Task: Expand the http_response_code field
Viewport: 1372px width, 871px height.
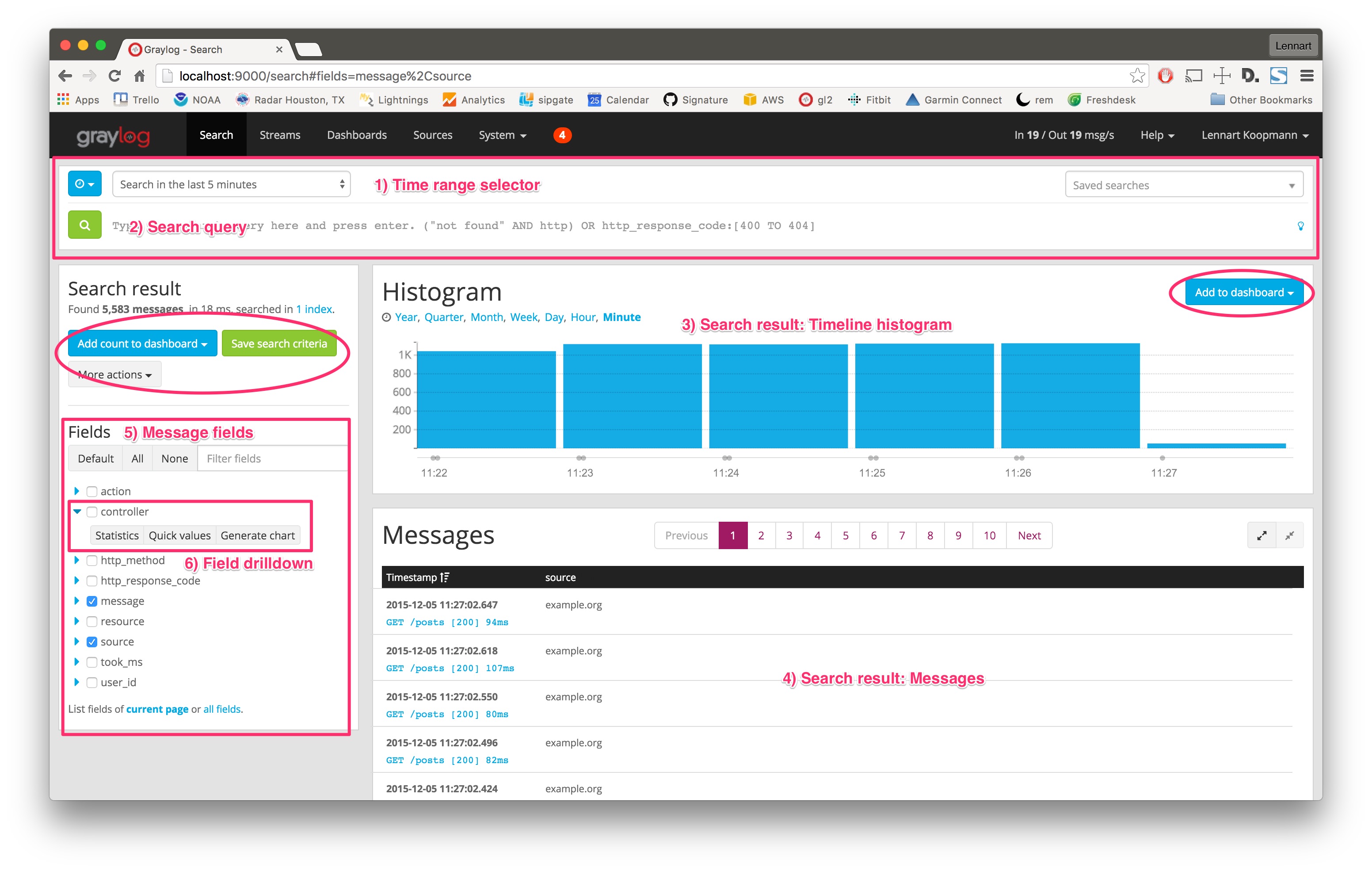Action: pyautogui.click(x=77, y=580)
